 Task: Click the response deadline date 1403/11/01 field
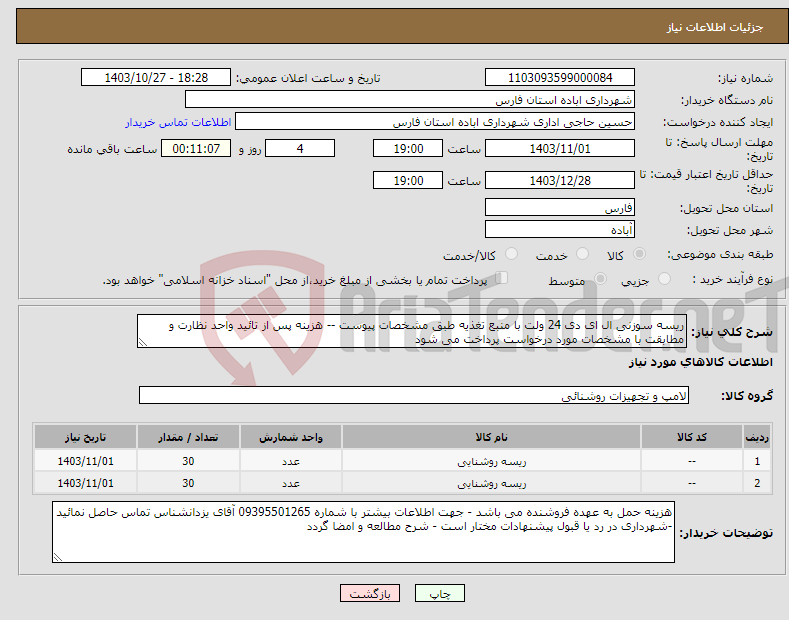(560, 148)
